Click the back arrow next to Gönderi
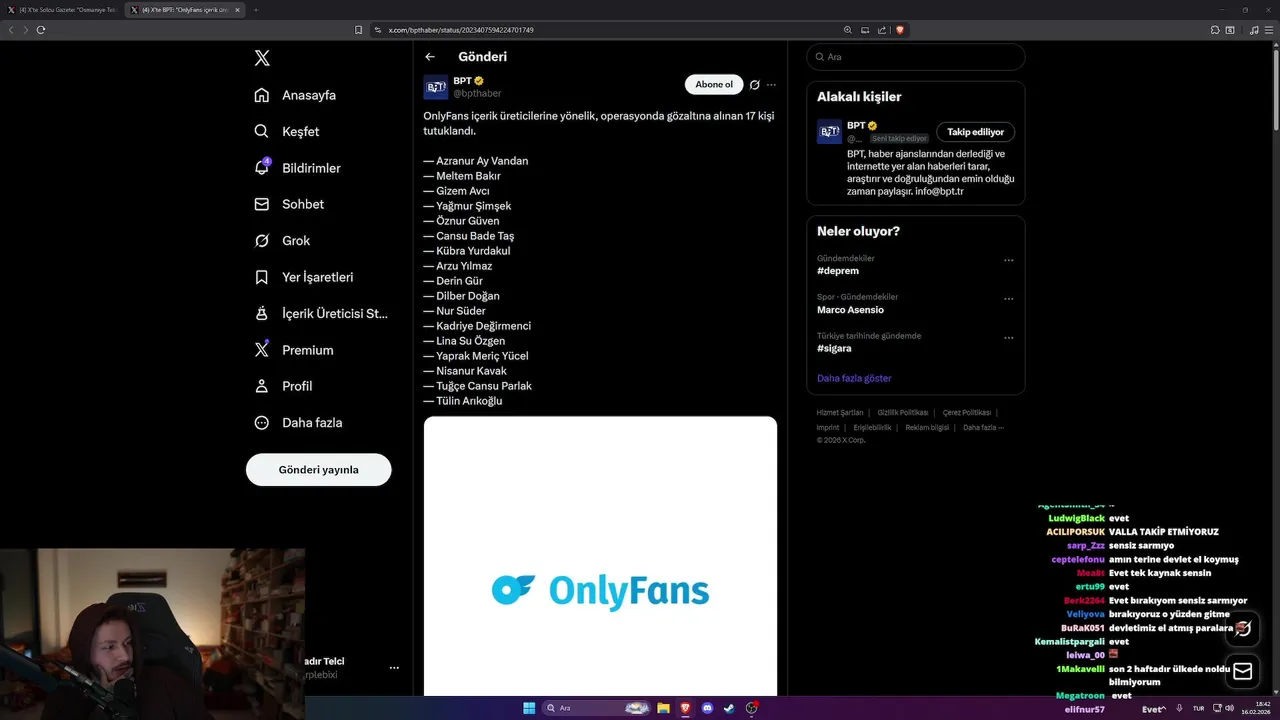The image size is (1280, 720). pyautogui.click(x=430, y=57)
